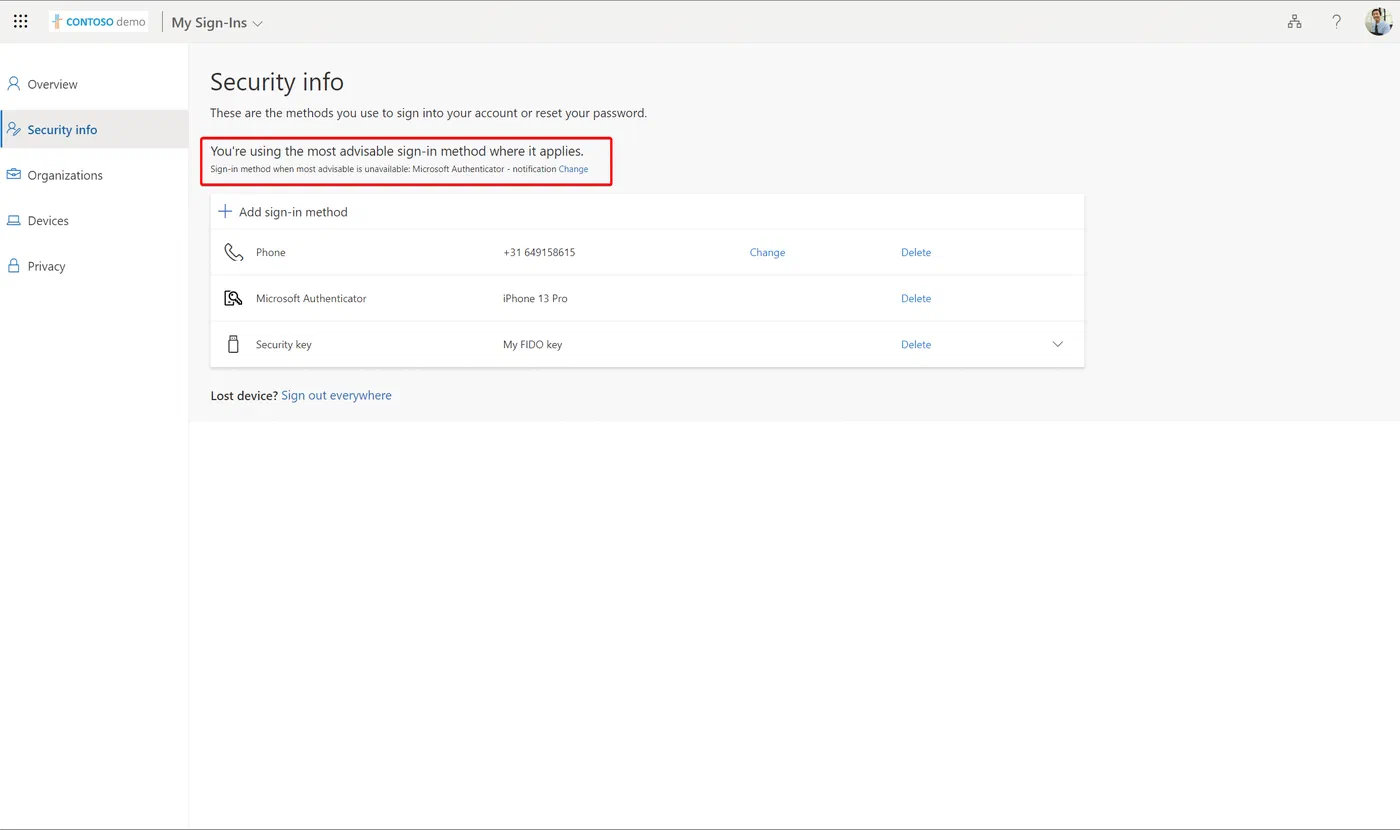Viewport: 1400px width, 830px height.
Task: Change the default sign-in method
Action: 573,169
